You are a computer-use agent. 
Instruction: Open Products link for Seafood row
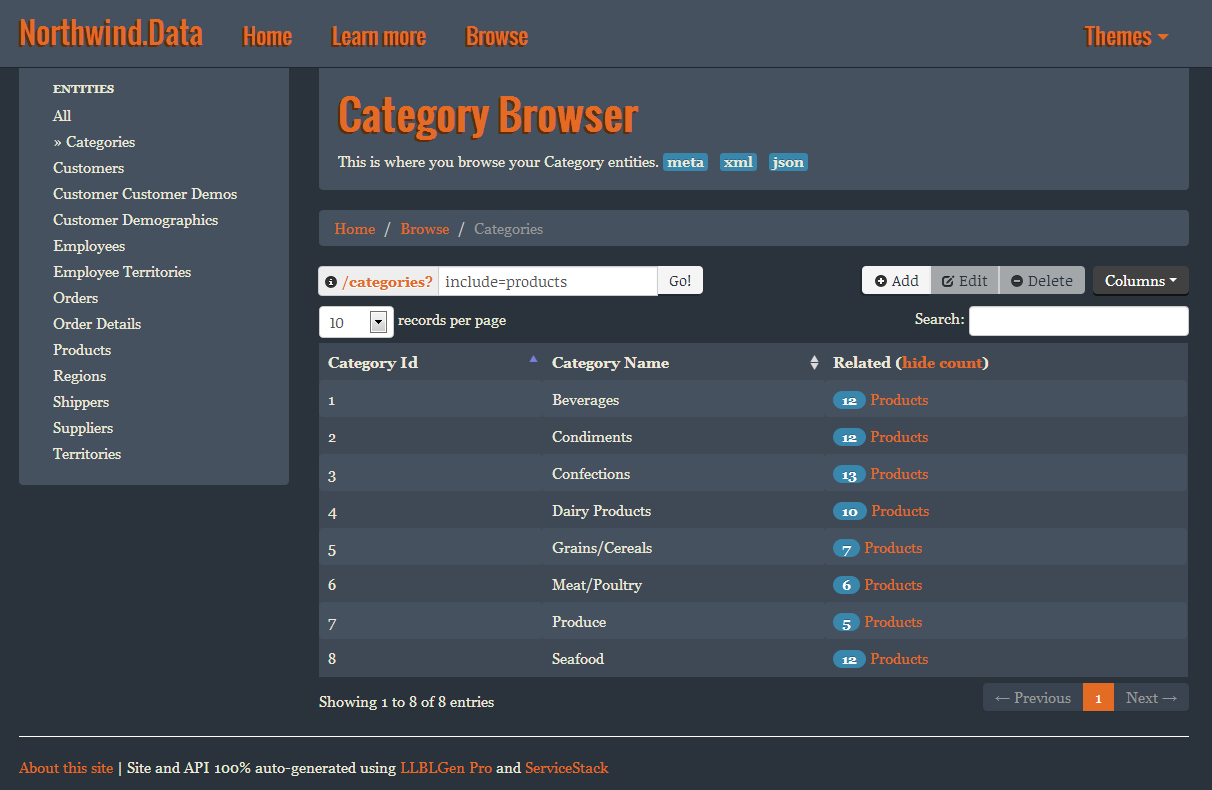899,659
